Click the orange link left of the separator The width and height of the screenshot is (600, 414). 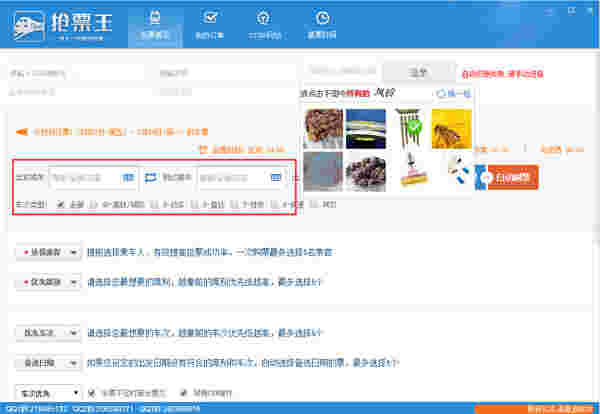pos(492,149)
